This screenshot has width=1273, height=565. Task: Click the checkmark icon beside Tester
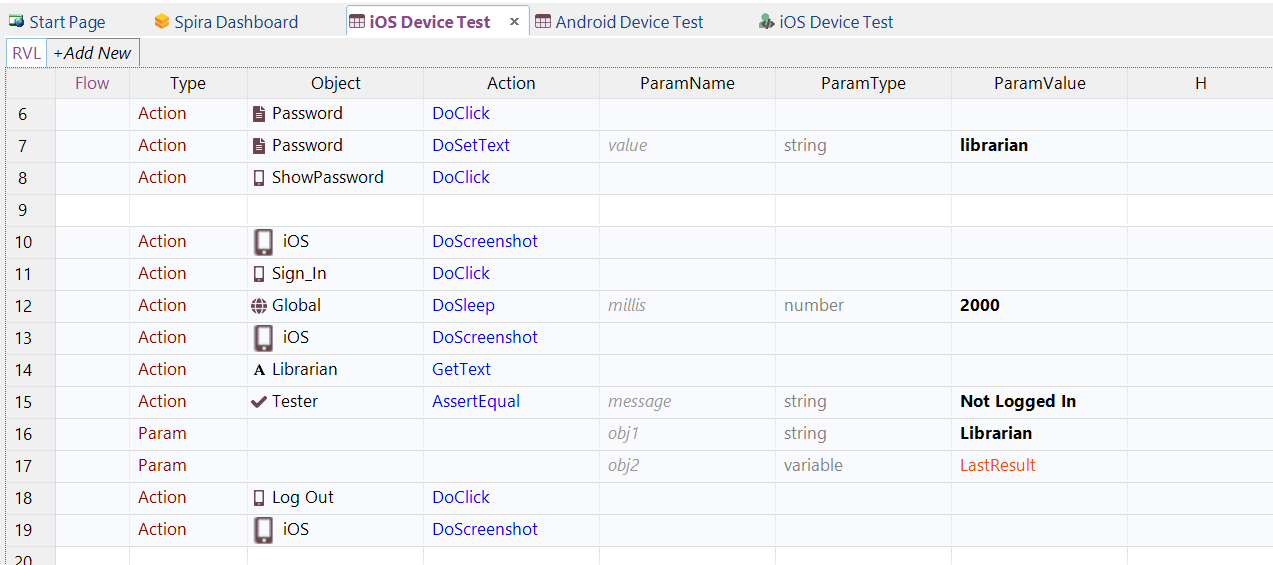tap(260, 402)
